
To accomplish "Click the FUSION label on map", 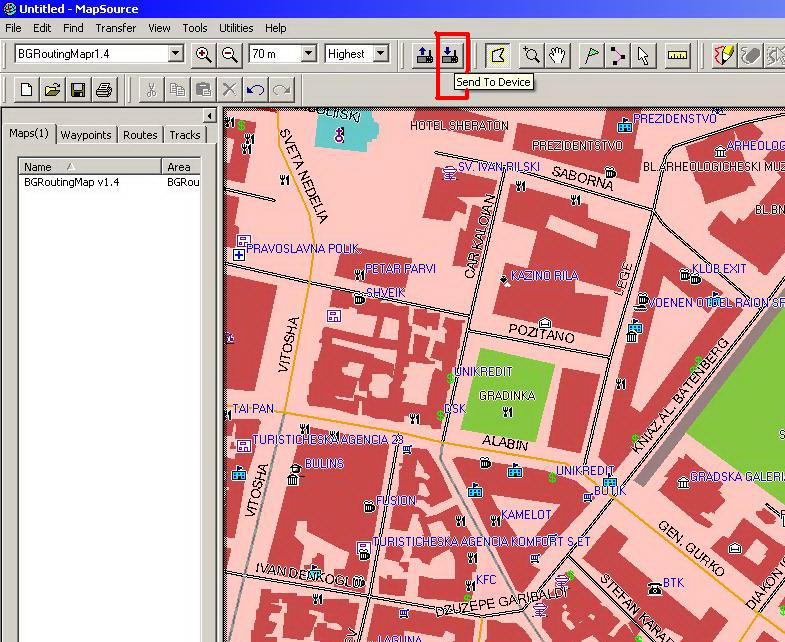I will pyautogui.click(x=396, y=500).
